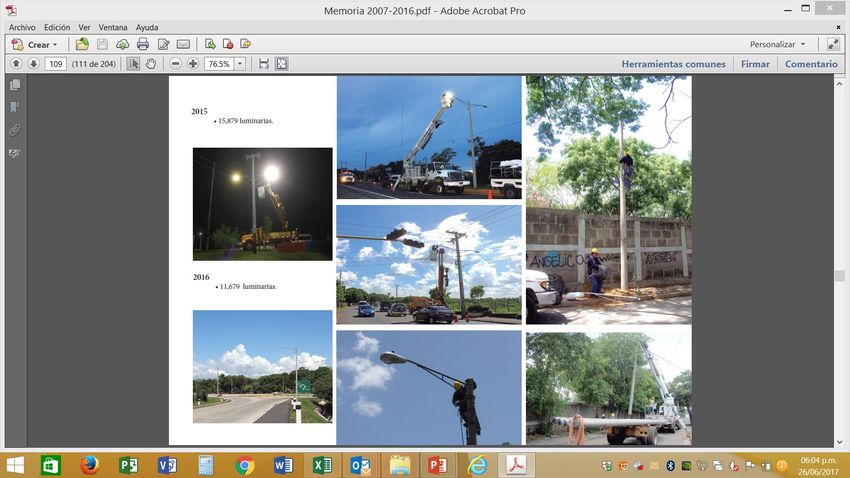The height and width of the screenshot is (478, 850).
Task: Go to the previous page arrow
Action: (x=16, y=64)
